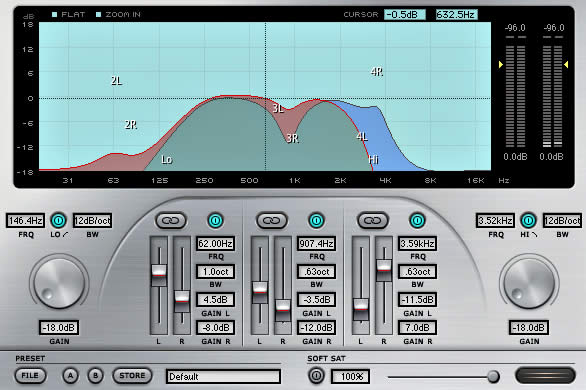Viewport: 586px width, 390px height.
Task: Click the link icon for the 62.00Hz band
Action: 171,220
